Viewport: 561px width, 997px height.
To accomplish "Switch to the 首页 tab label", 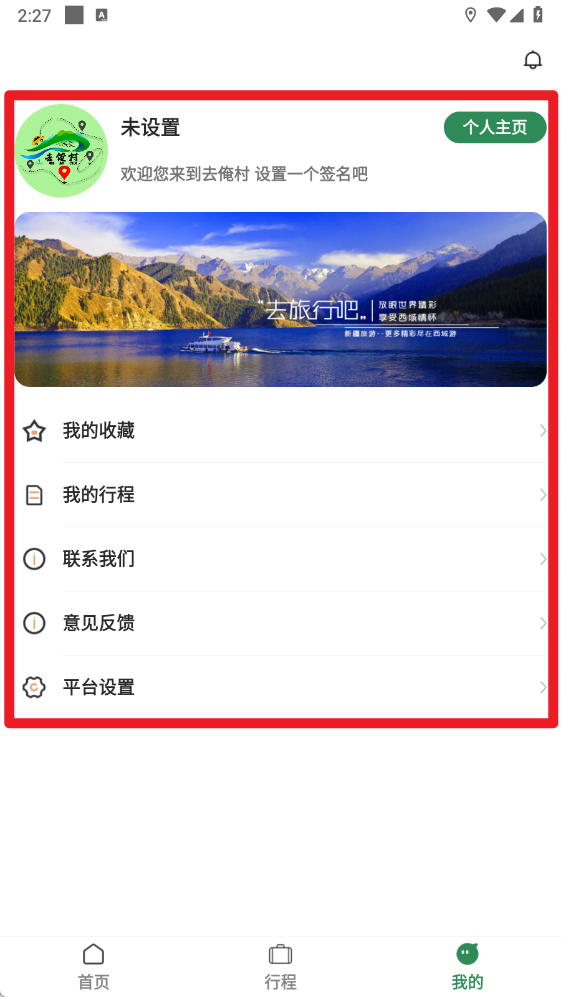I will click(x=94, y=981).
